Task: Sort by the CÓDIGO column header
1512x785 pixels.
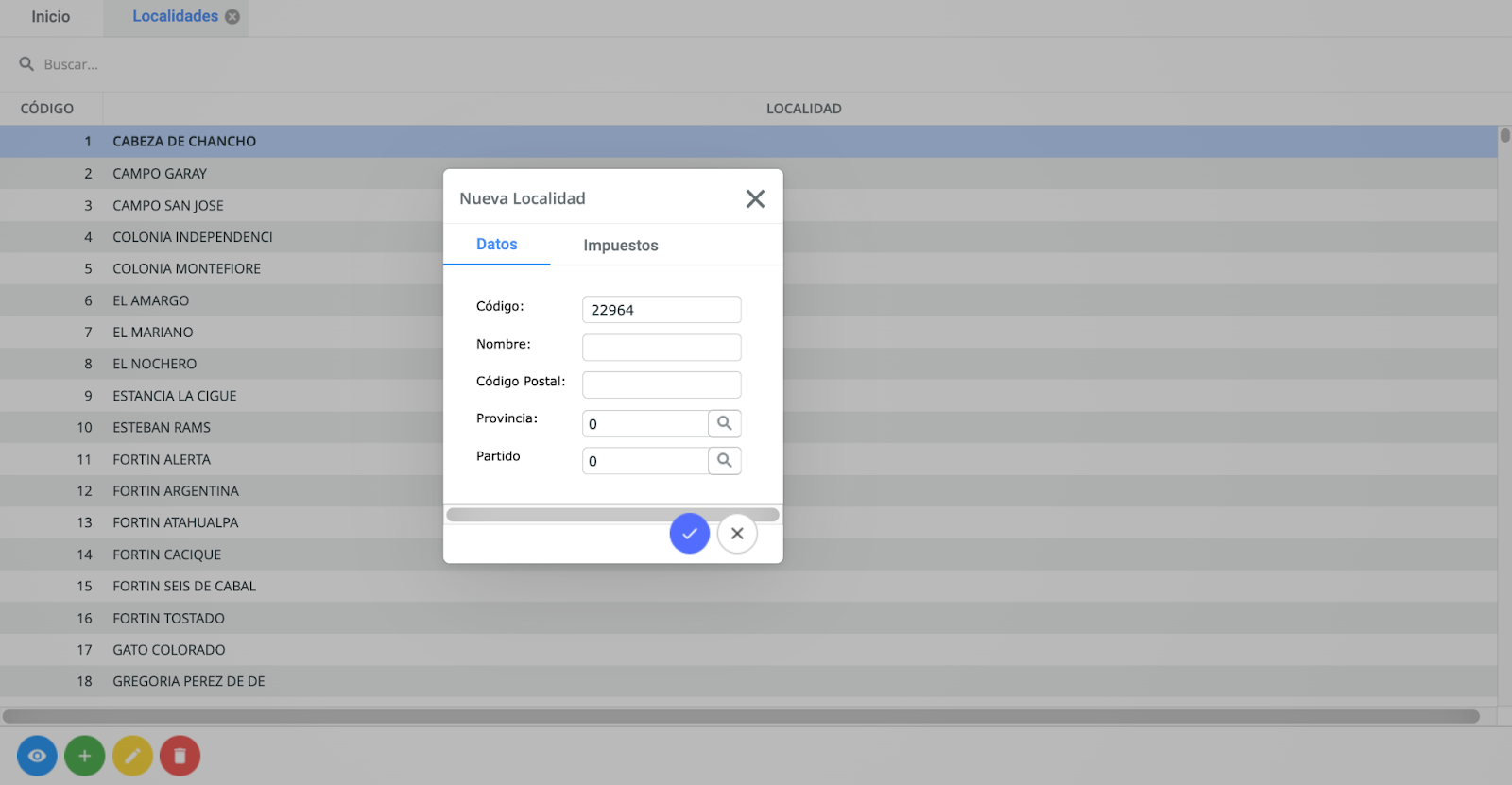Action: tap(47, 109)
